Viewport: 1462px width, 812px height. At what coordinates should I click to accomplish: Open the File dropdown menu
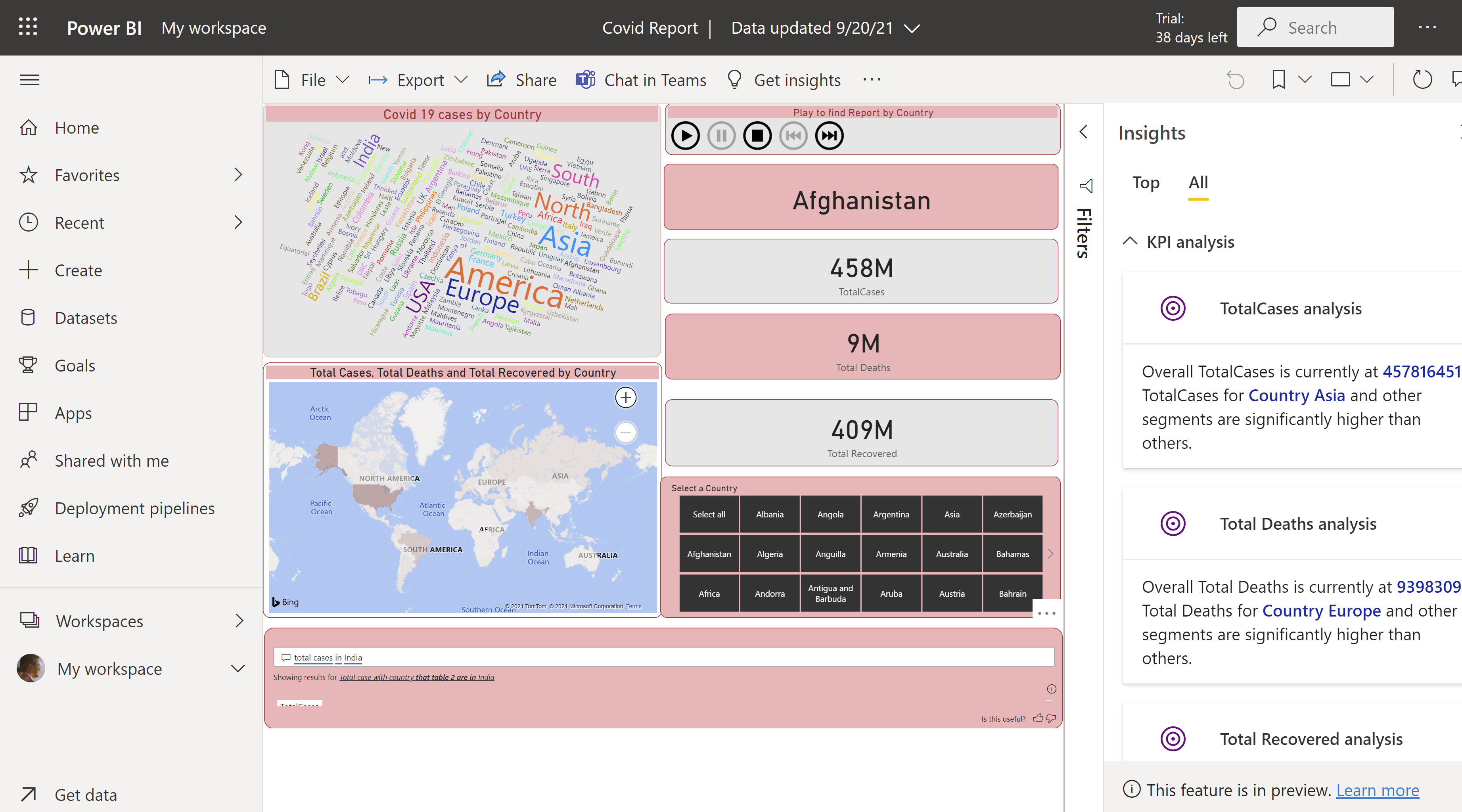tap(312, 80)
